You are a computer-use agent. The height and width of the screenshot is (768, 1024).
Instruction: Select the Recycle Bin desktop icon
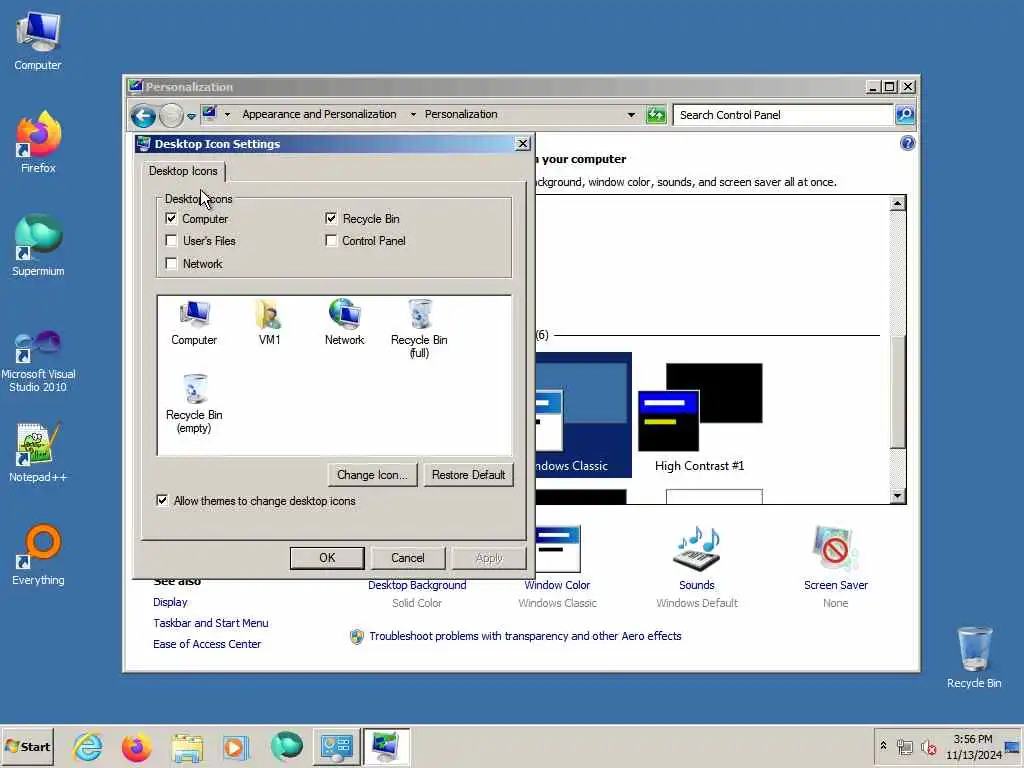pyautogui.click(x=974, y=658)
